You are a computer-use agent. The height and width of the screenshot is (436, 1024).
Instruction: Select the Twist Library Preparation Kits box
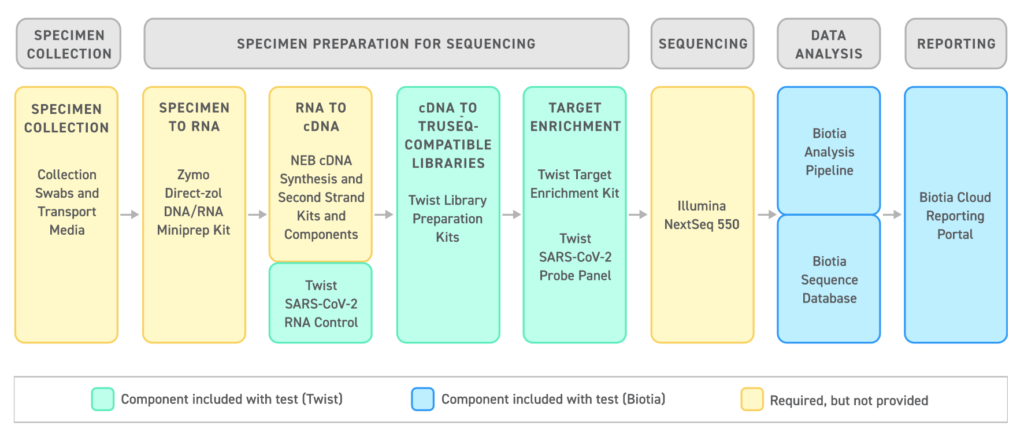pyautogui.click(x=448, y=215)
